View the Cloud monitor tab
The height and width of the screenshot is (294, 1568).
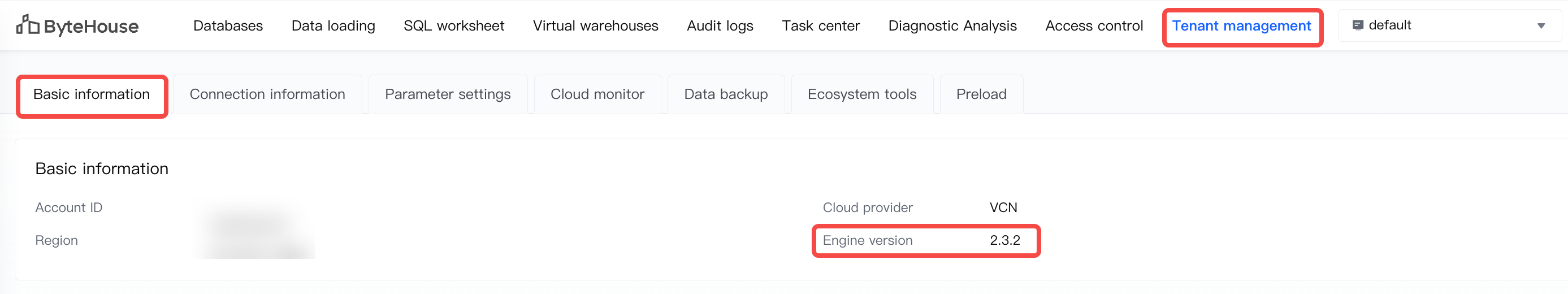597,94
